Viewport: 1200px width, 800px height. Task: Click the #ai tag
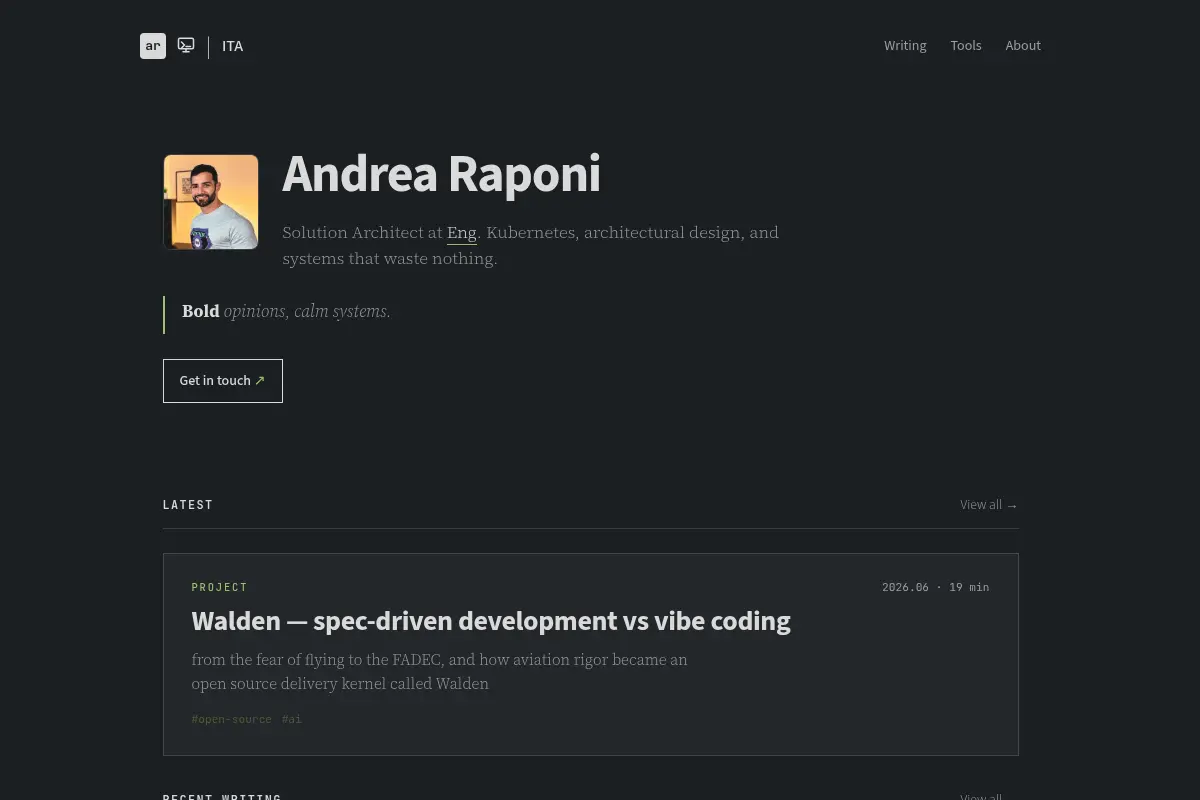[x=291, y=719]
